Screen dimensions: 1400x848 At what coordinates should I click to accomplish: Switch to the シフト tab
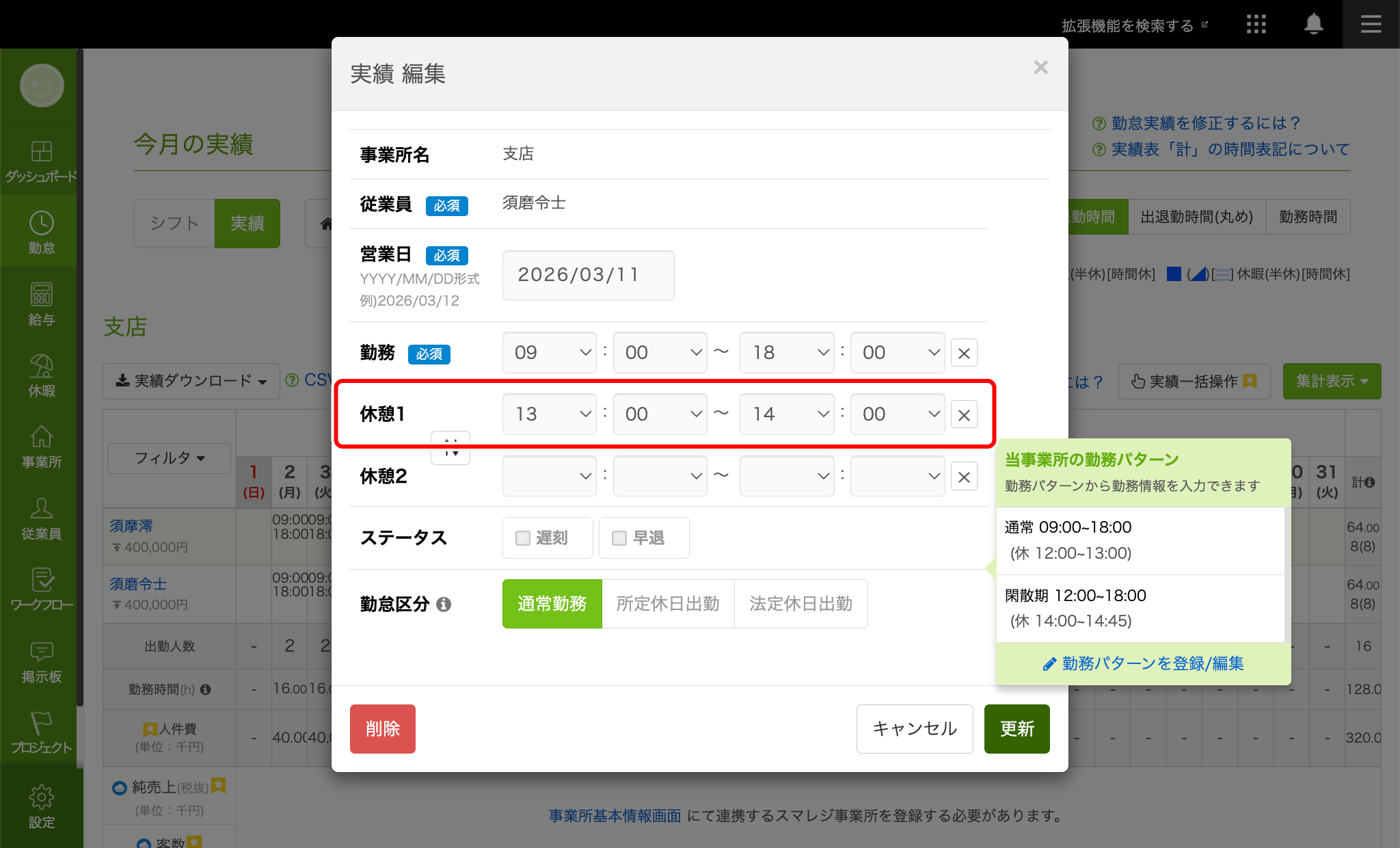[174, 224]
